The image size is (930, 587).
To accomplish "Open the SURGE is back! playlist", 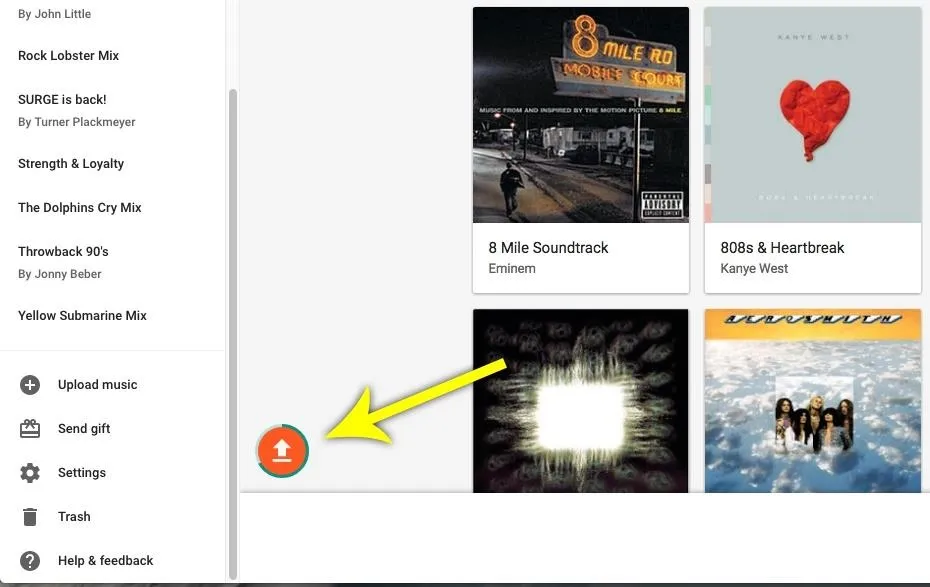I will pyautogui.click(x=62, y=100).
